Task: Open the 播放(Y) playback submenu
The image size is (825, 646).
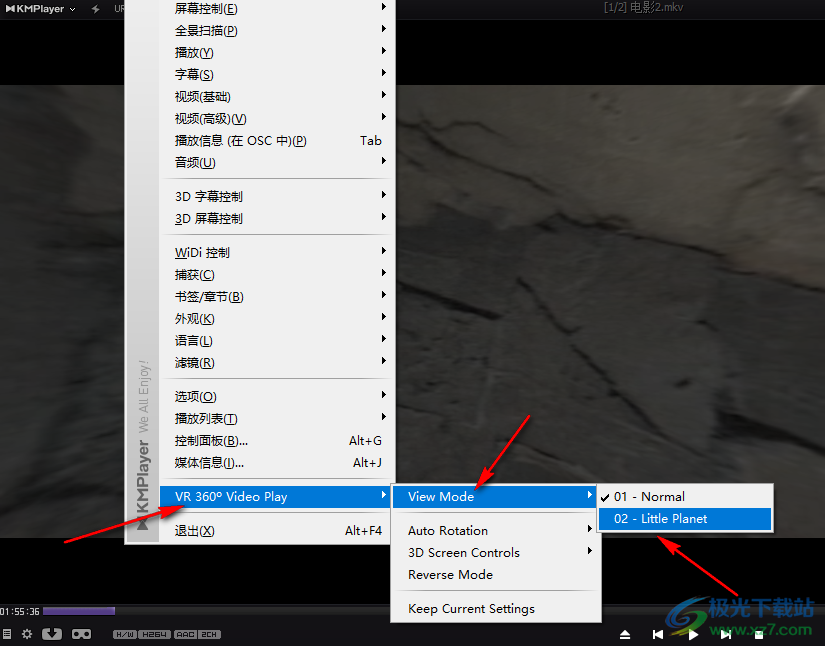Action: coord(277,52)
